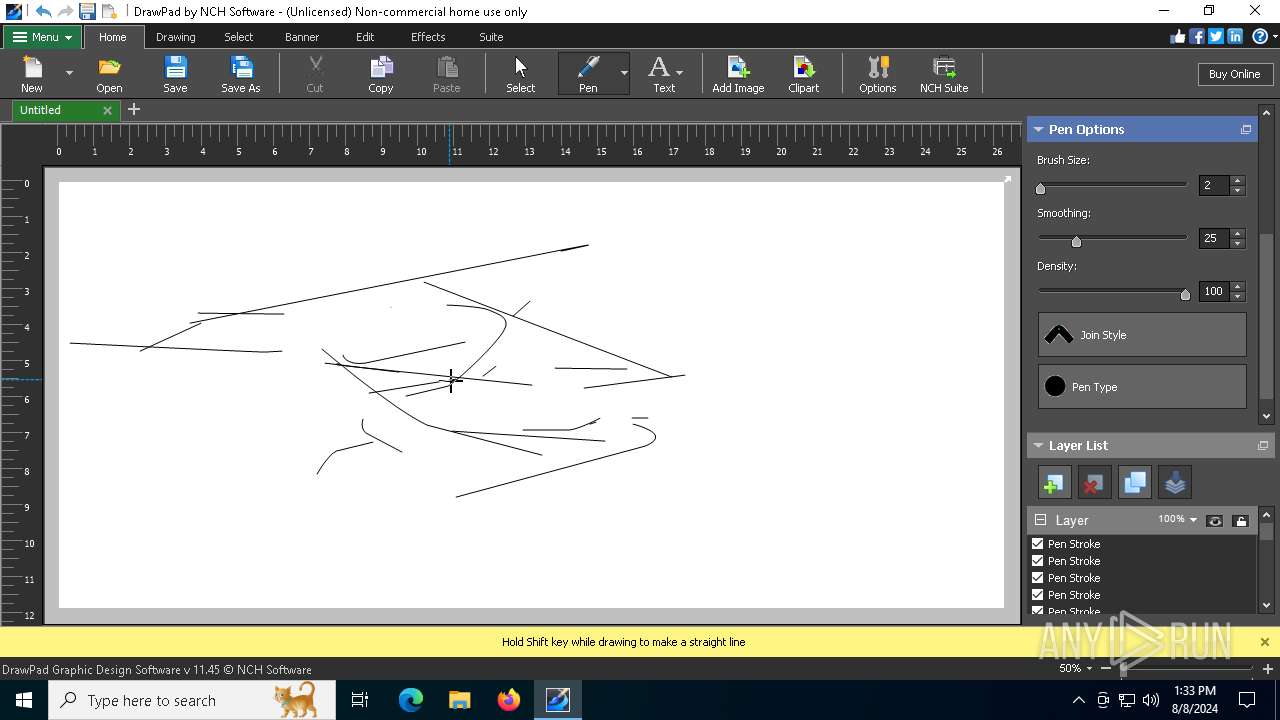The width and height of the screenshot is (1280, 720).
Task: Collapse the Layer List panel
Action: point(1038,445)
